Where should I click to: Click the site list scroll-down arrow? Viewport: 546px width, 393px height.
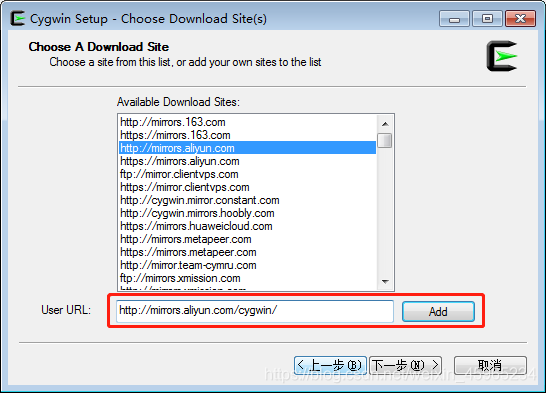(385, 281)
